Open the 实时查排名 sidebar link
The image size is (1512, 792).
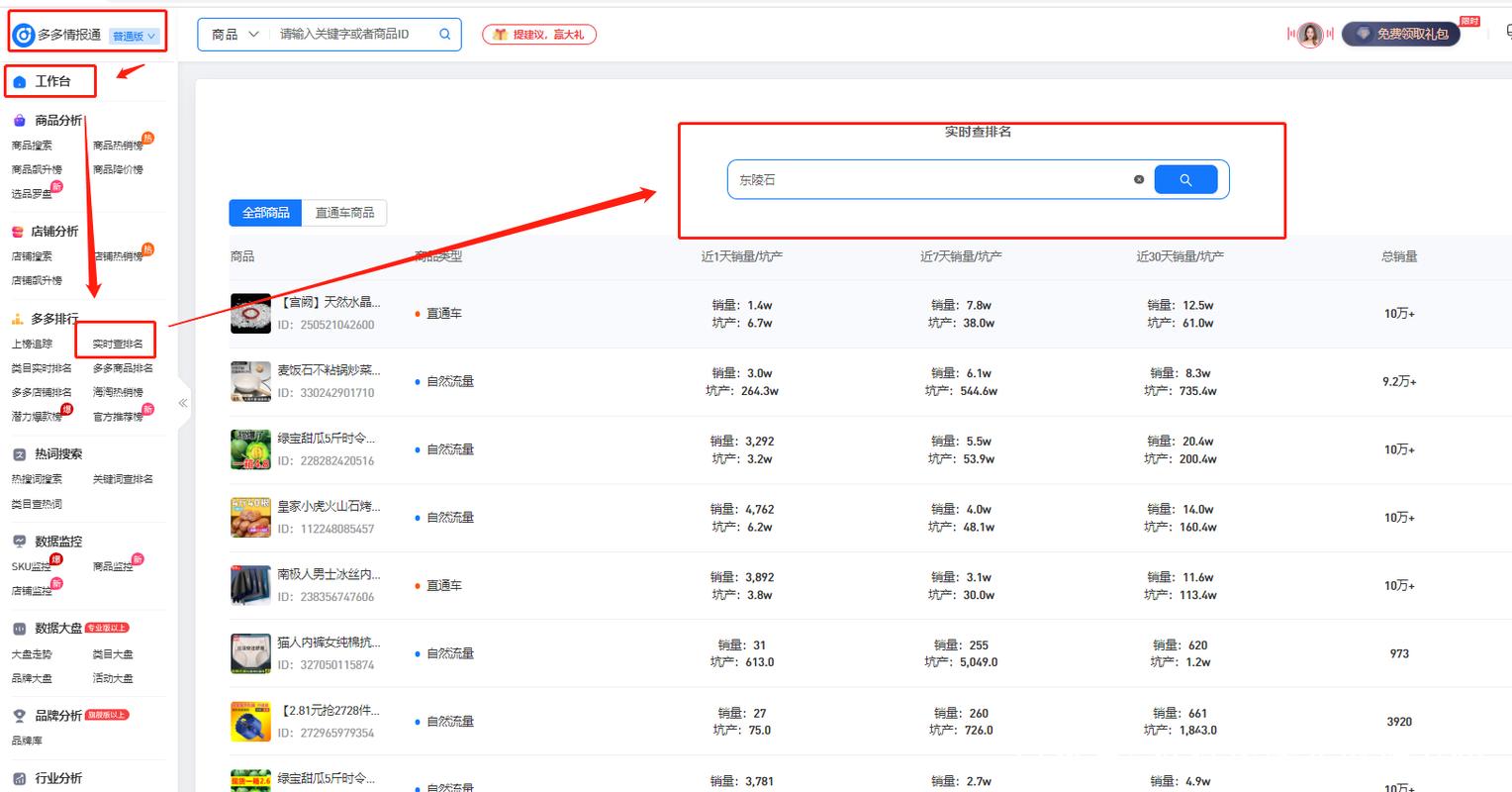(x=118, y=344)
